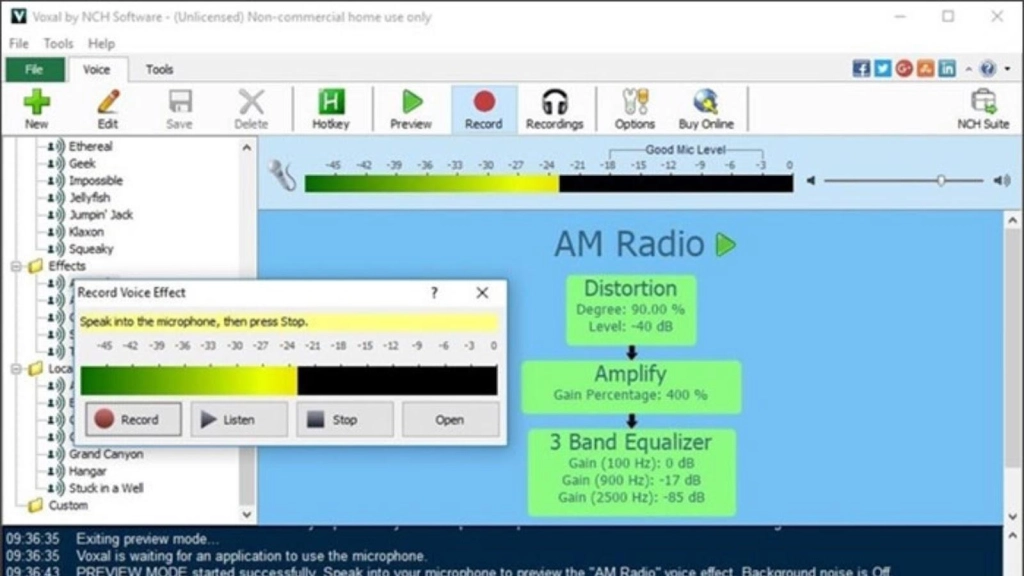Click the volume slider handle
Viewport: 1024px width, 576px height.
(x=941, y=181)
